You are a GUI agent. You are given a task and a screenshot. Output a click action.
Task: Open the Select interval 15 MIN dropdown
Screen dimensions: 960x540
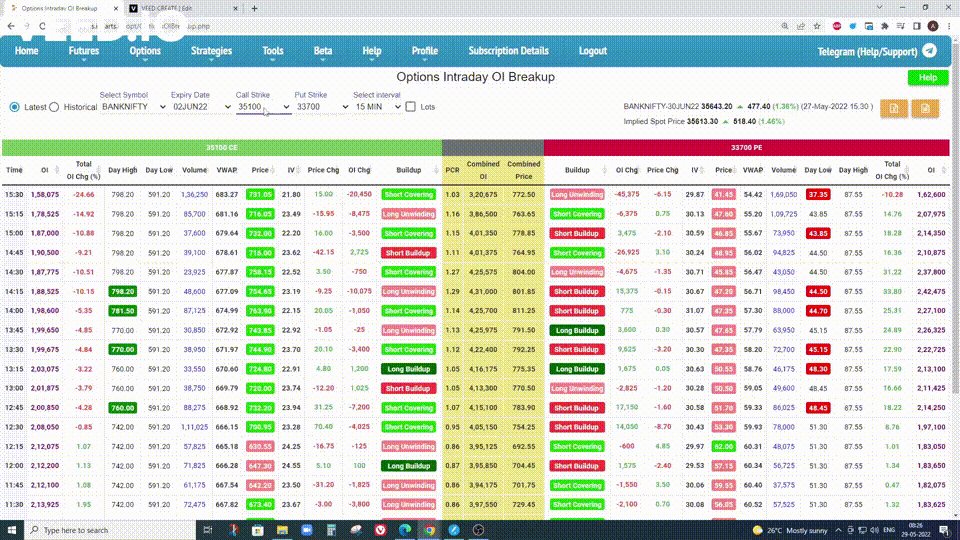[377, 107]
